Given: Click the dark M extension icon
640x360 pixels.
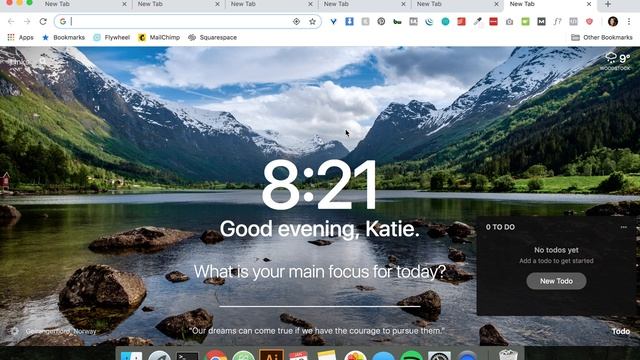Looking at the screenshot, I should tap(541, 22).
